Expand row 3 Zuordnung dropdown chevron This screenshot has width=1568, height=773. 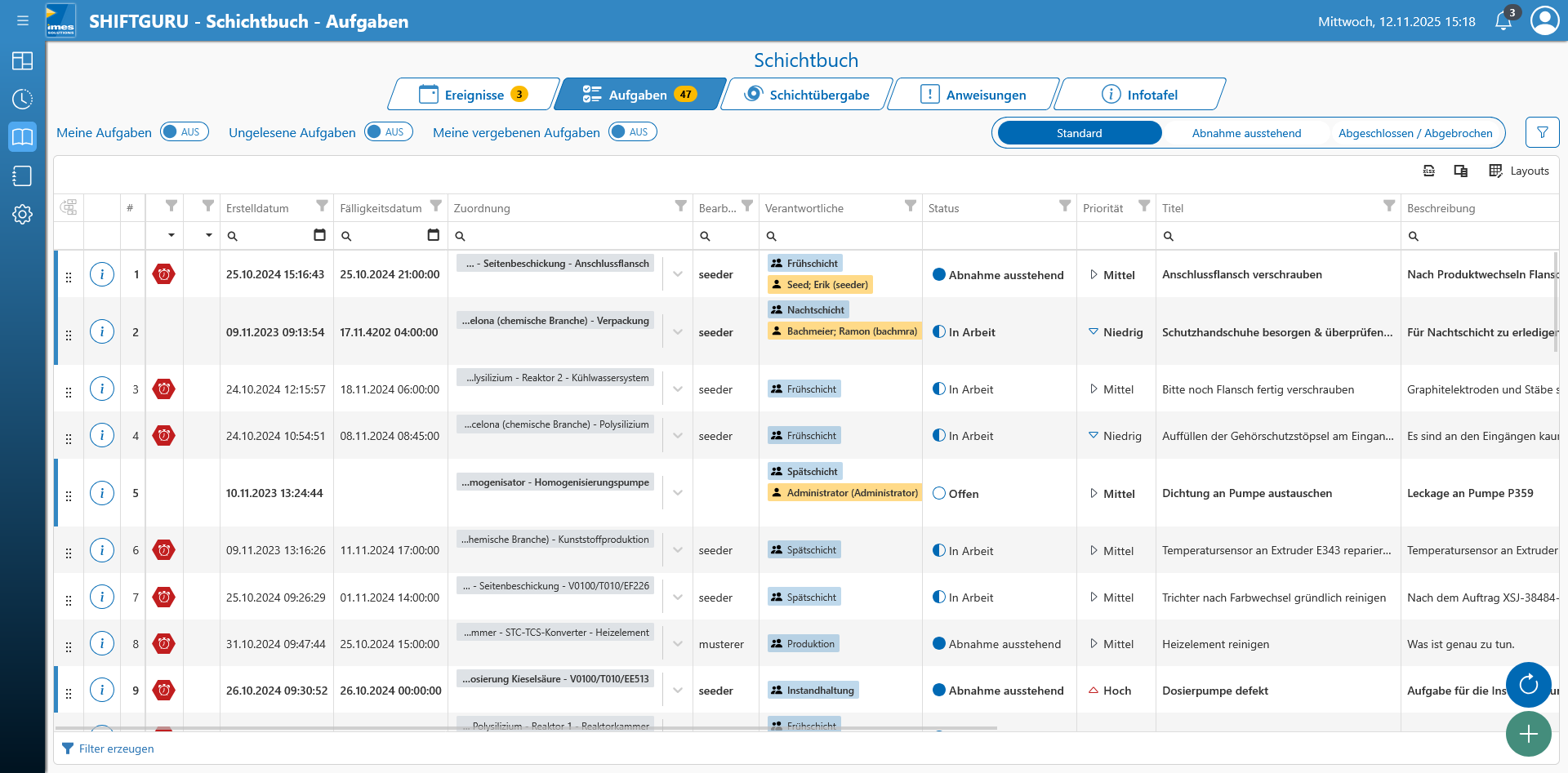coord(678,389)
